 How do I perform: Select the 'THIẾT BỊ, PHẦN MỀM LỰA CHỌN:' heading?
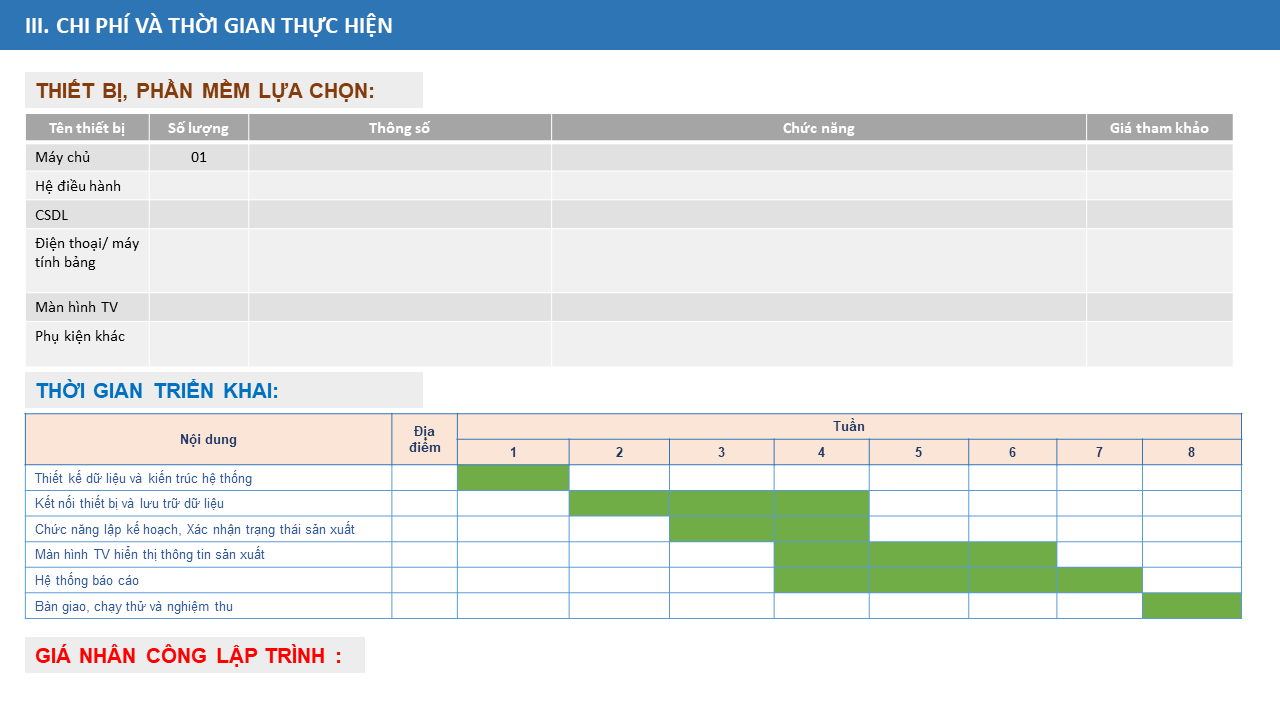(205, 91)
